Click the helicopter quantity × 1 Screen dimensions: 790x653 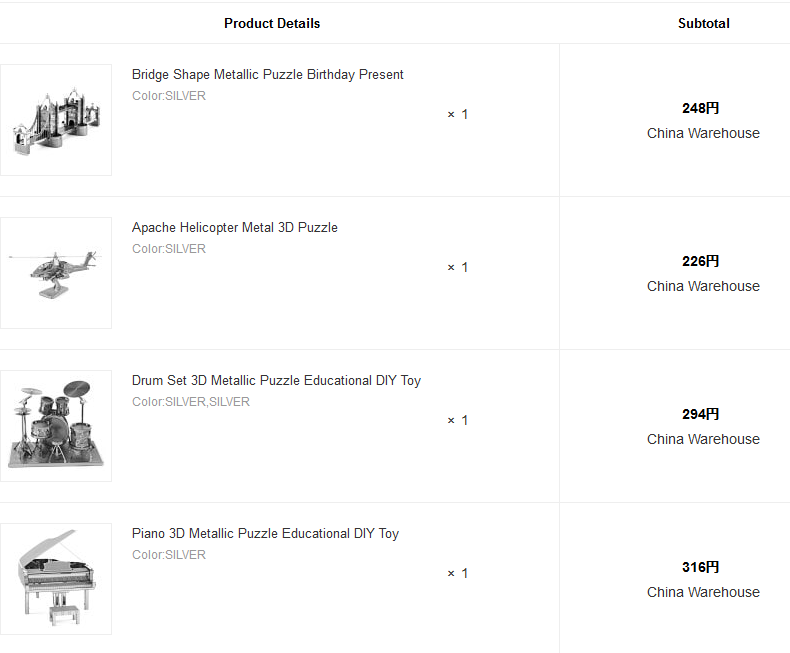click(458, 268)
